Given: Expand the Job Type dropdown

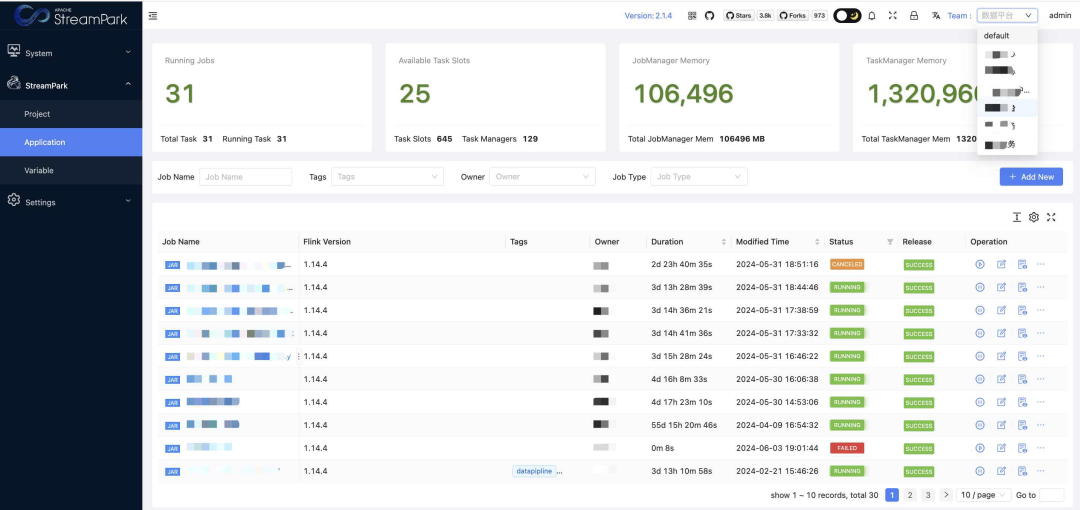Looking at the screenshot, I should click(x=699, y=177).
